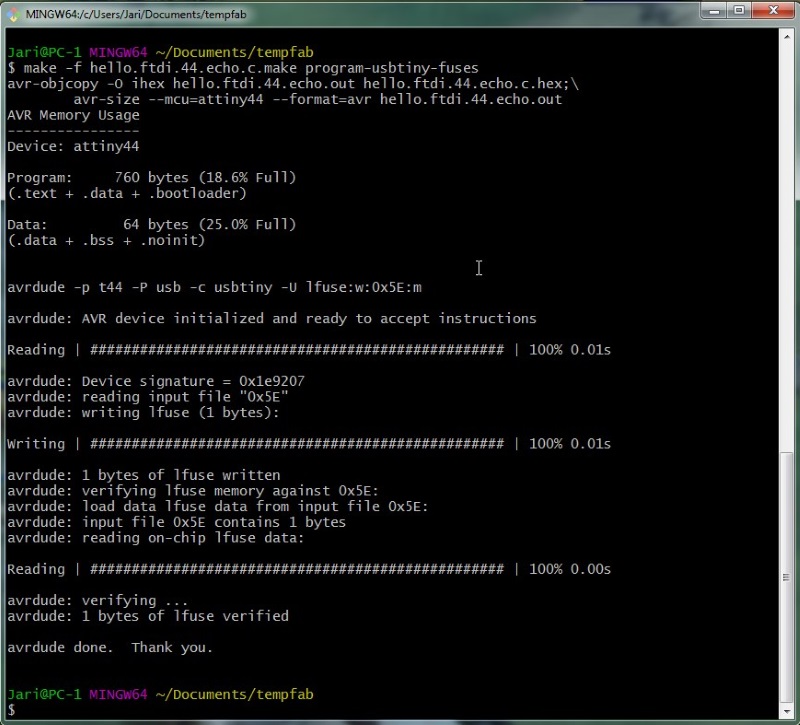Screen dimensions: 800x725
Task: Minimize the MINGW64 terminal window
Action: (x=714, y=11)
